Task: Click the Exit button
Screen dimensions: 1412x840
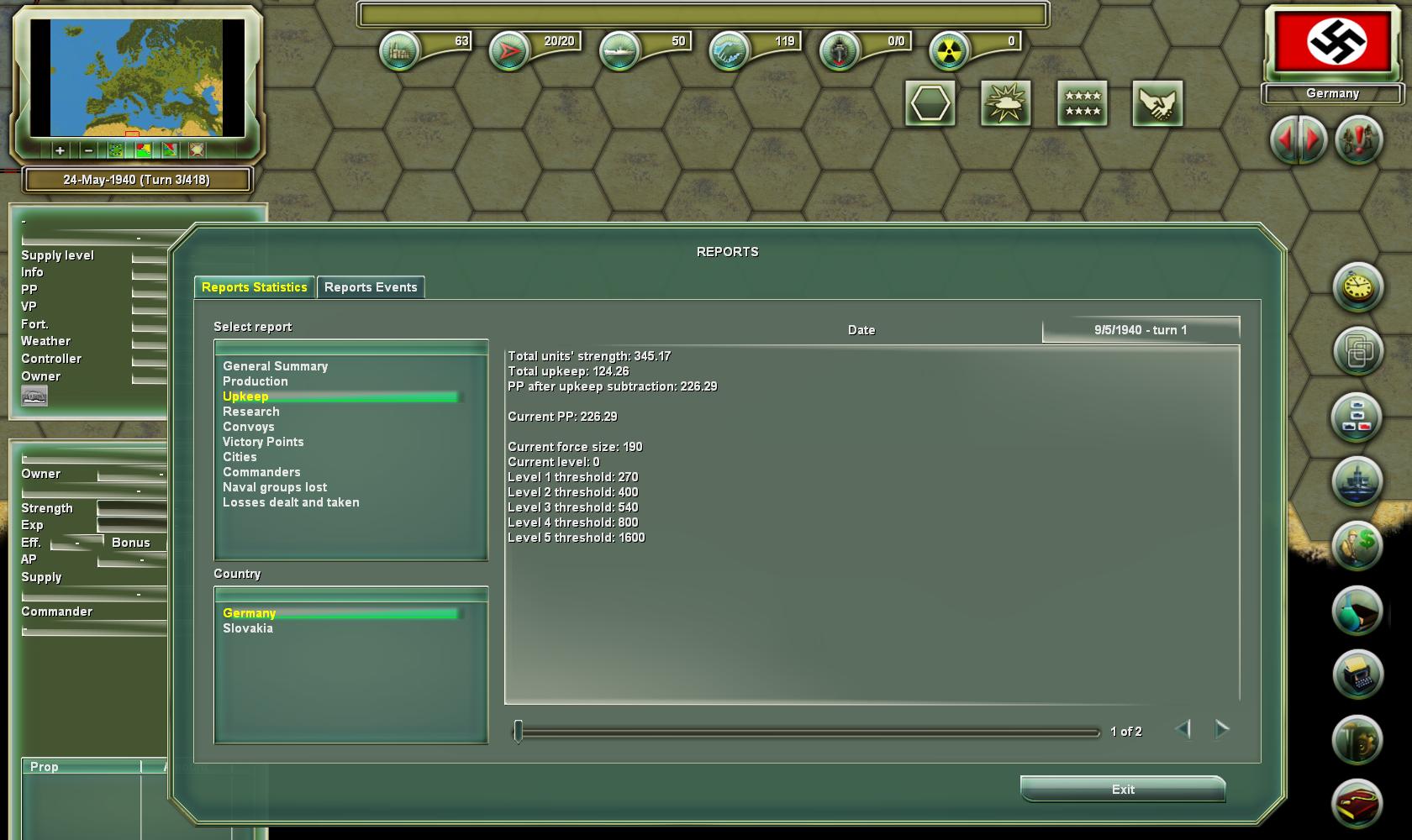Action: point(1123,790)
